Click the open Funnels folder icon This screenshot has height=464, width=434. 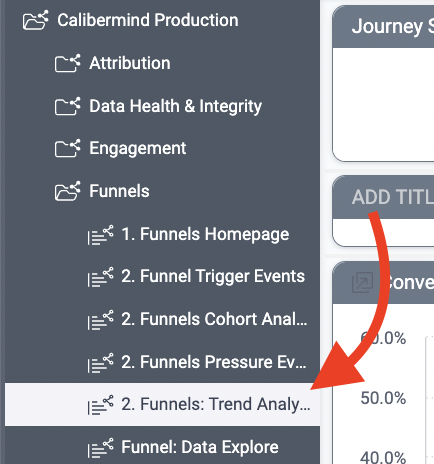point(67,191)
